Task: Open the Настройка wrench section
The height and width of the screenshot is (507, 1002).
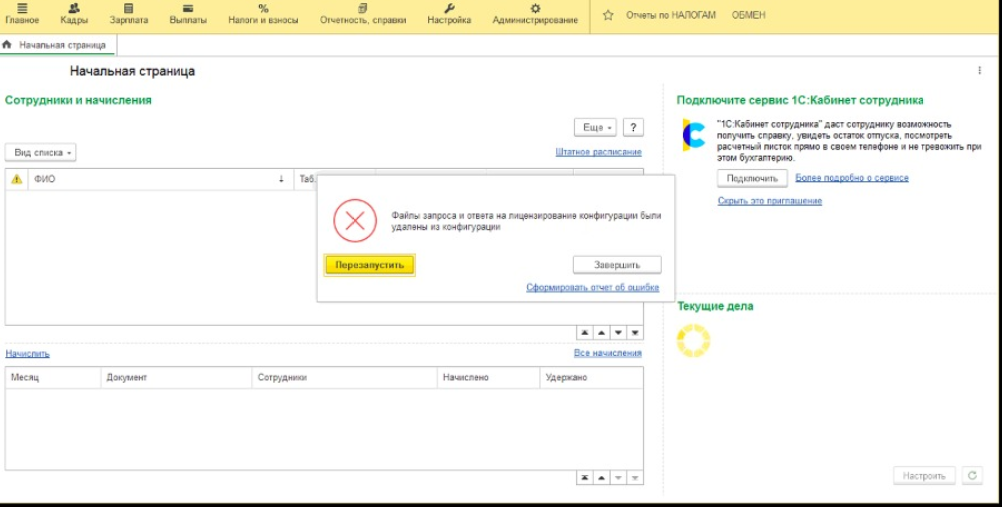Action: coord(449,14)
